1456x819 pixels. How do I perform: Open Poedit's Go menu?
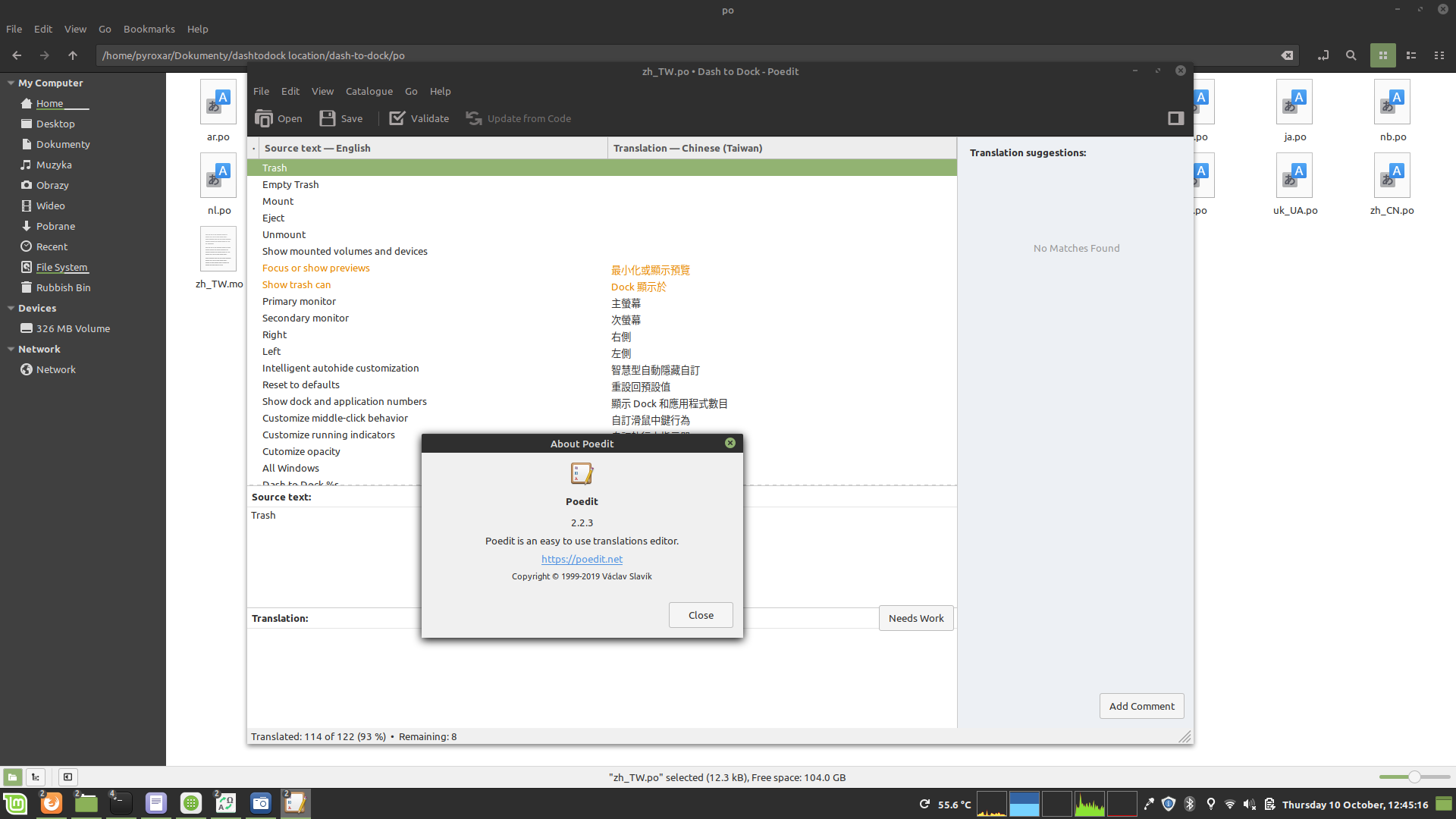[x=411, y=91]
